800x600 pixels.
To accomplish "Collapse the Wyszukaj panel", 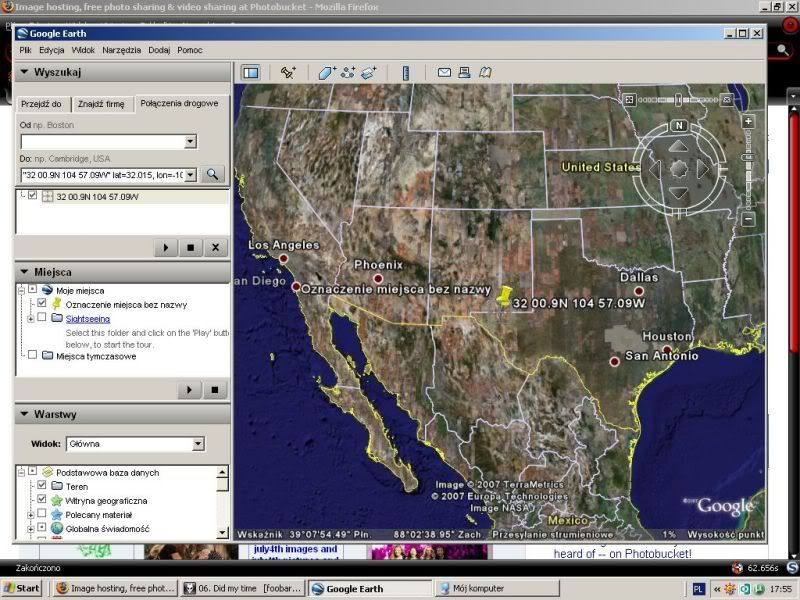I will [24, 72].
